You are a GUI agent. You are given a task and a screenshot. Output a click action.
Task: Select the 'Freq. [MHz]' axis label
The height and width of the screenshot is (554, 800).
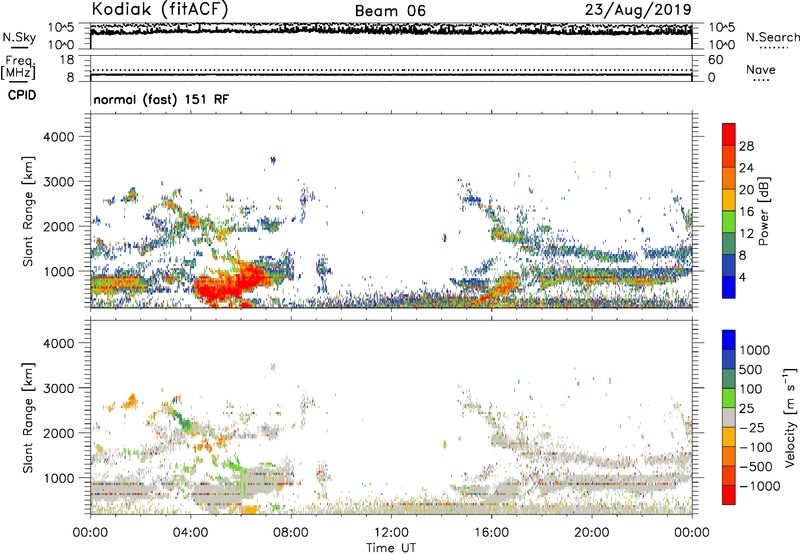tap(18, 67)
